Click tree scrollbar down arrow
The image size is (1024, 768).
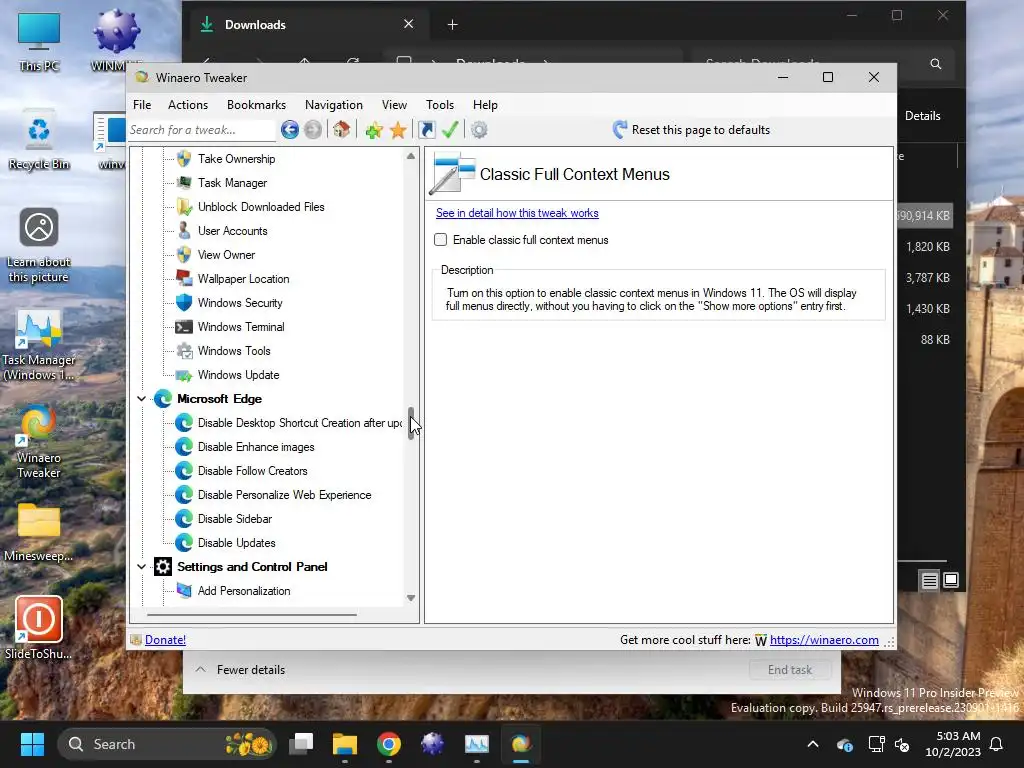(411, 598)
